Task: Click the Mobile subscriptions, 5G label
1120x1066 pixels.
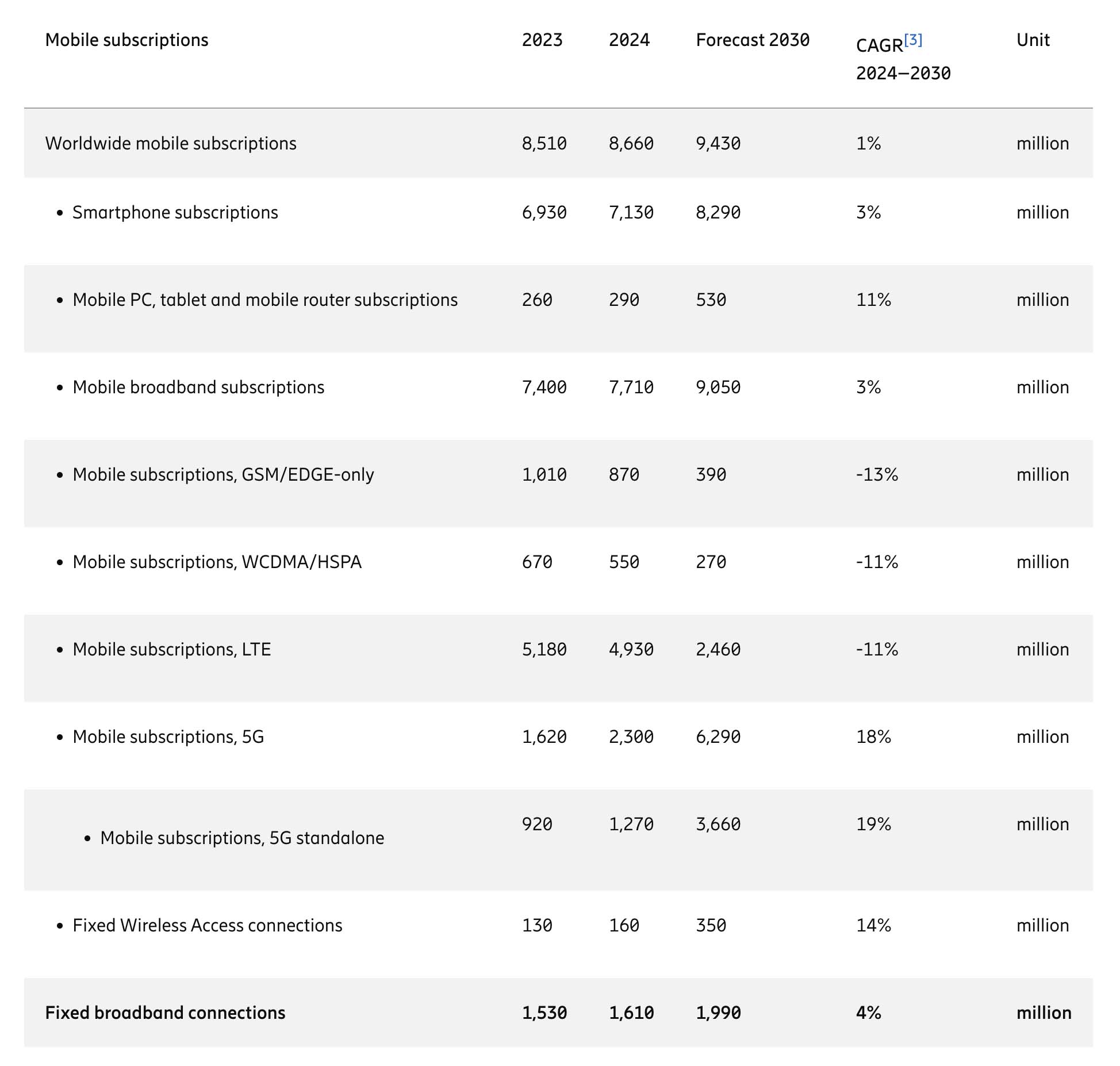Action: click(168, 737)
